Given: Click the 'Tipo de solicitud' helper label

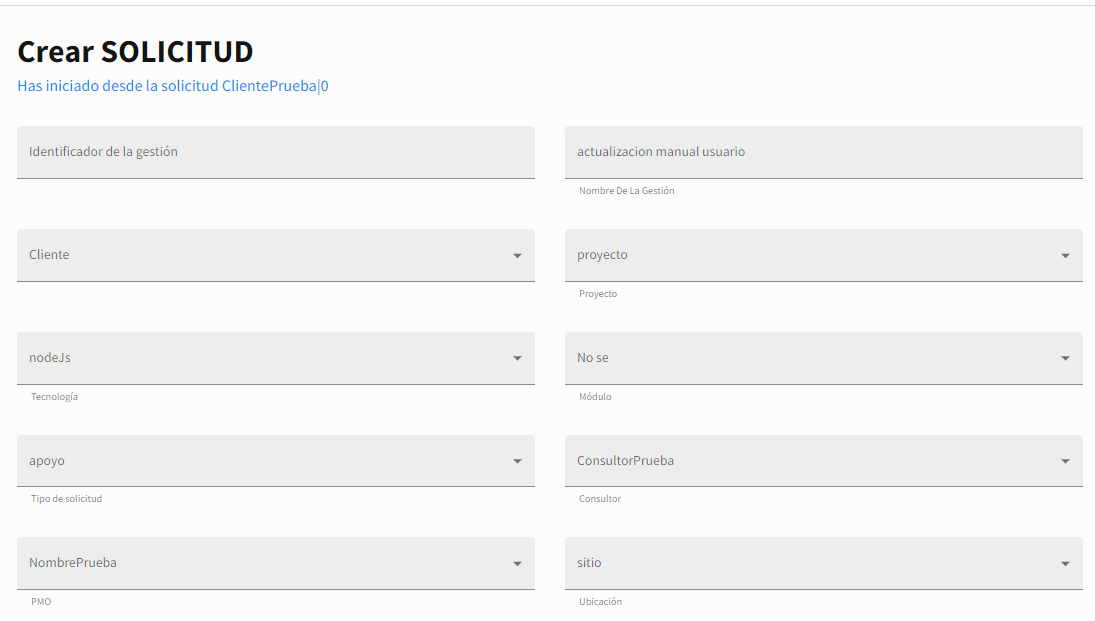Looking at the screenshot, I should 66,499.
